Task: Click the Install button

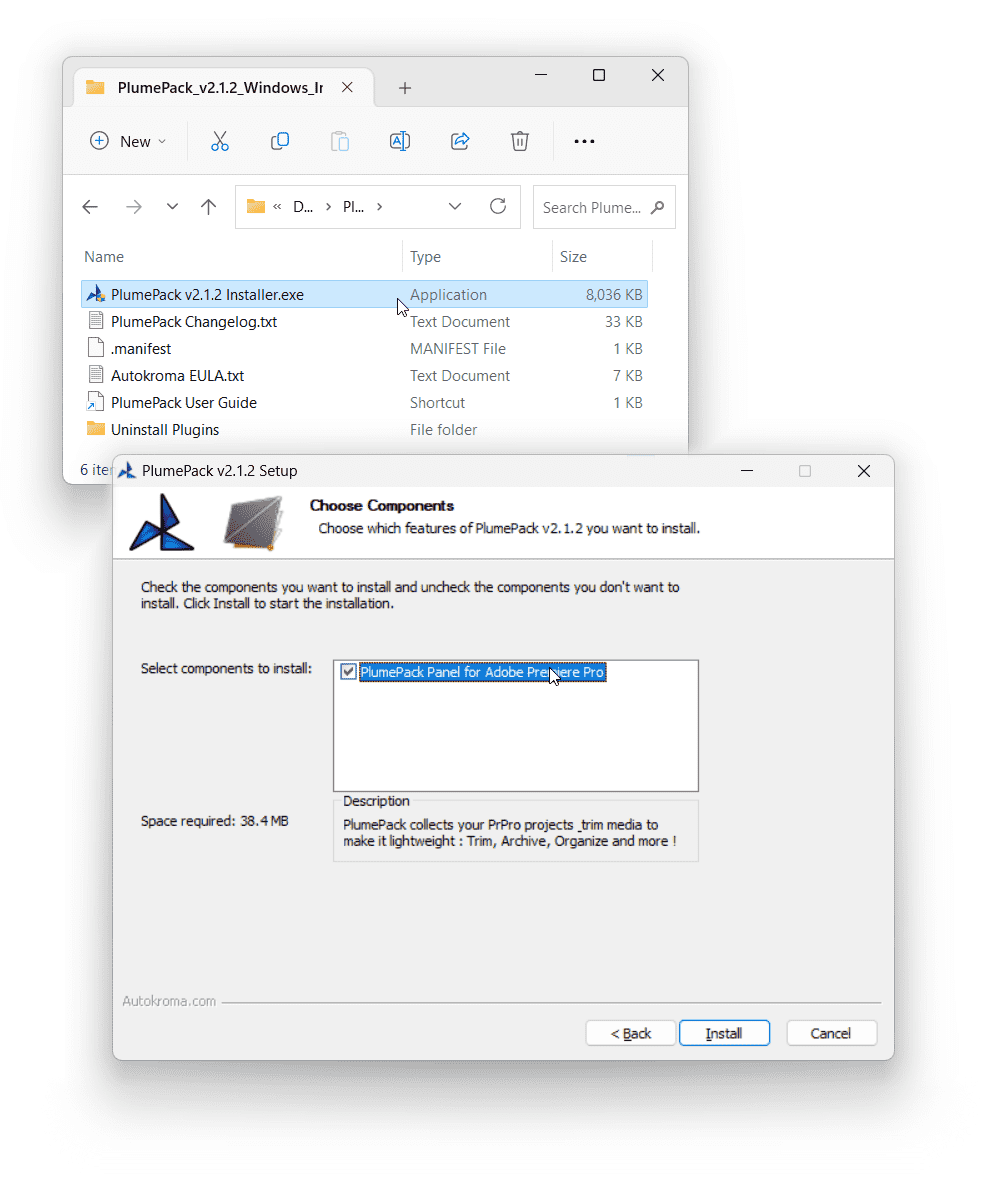Action: pos(724,1033)
